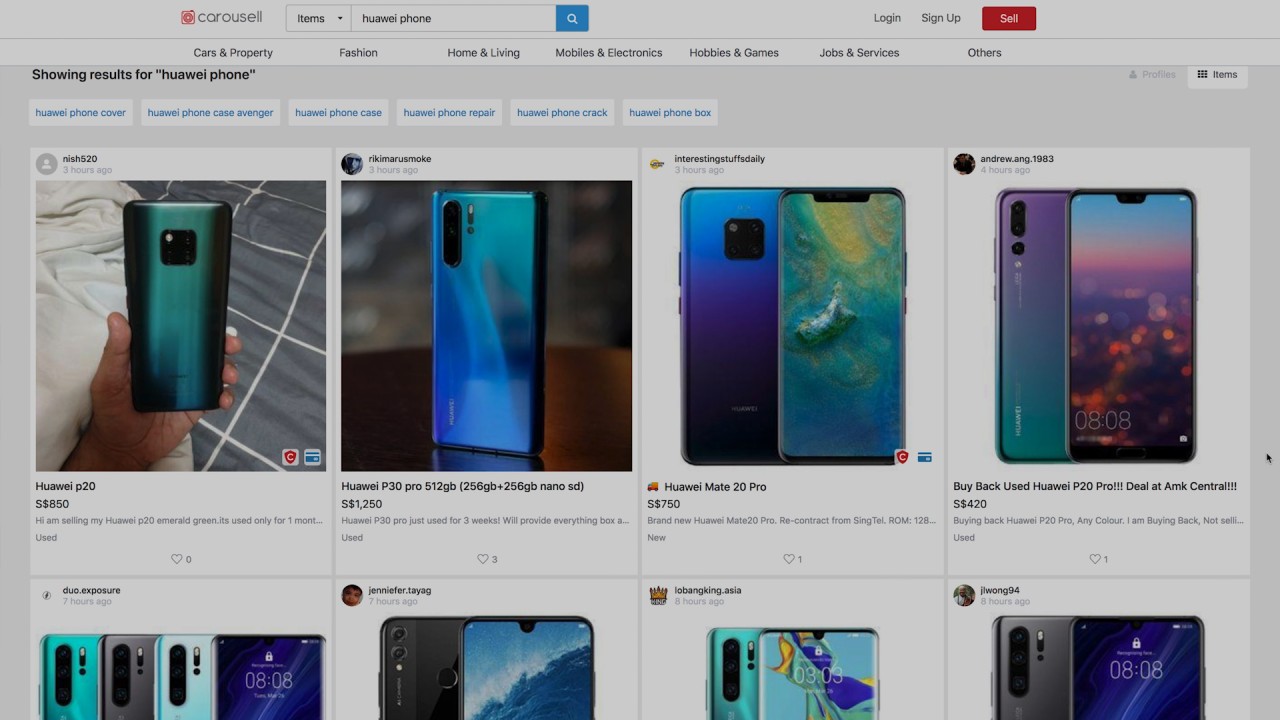Click the rikimarusmoke username

400,159
